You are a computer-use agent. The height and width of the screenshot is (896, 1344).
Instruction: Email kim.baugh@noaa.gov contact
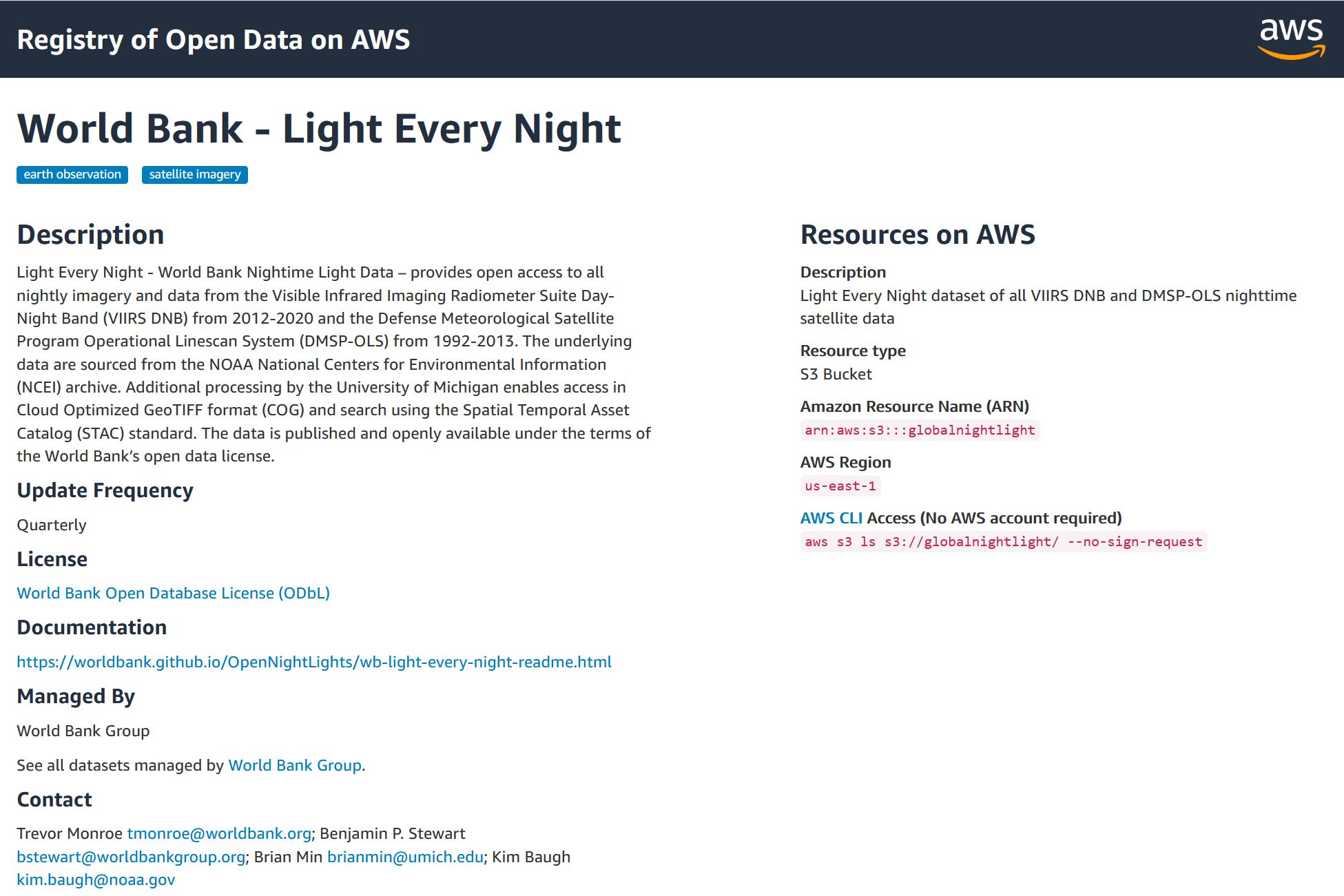click(x=96, y=879)
